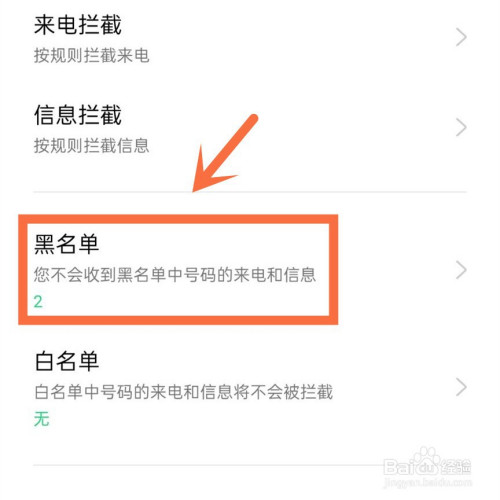Open 信息拦截 settings title
Image resolution: width=500 pixels, height=500 pixels.
78,115
